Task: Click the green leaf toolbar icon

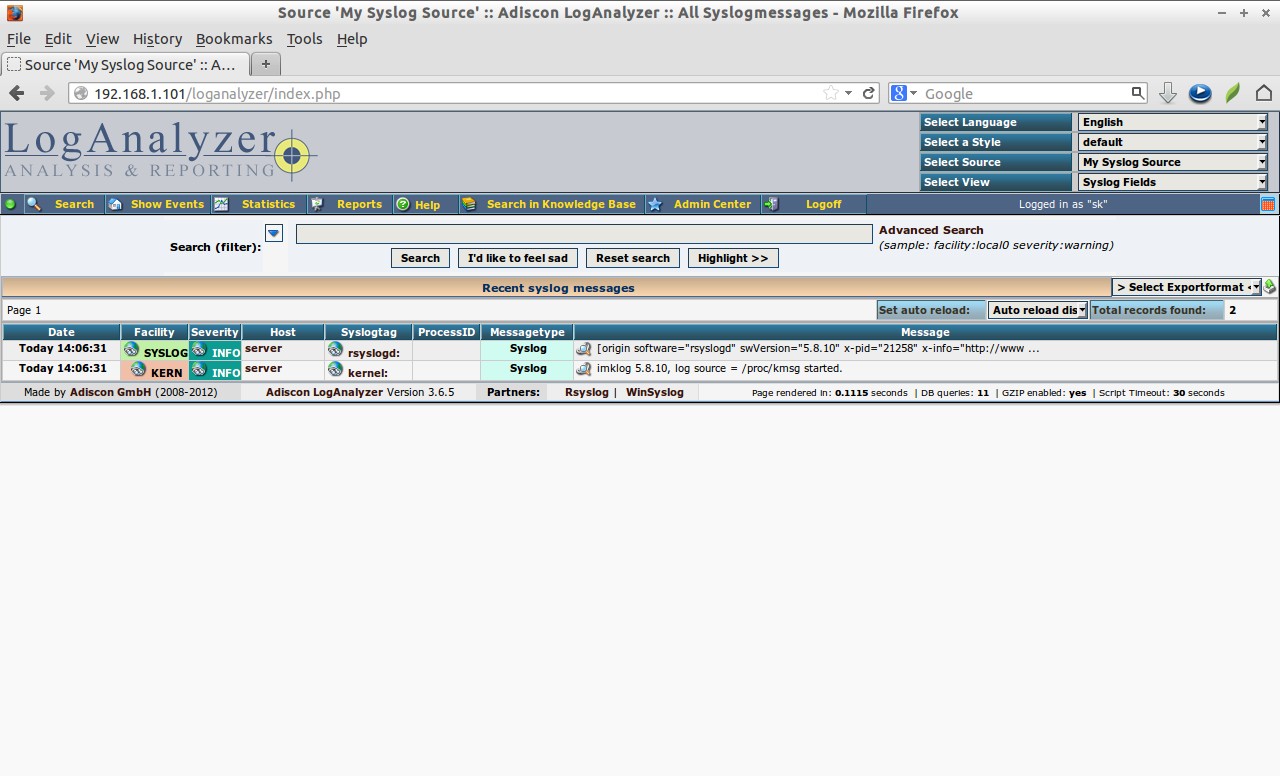Action: (1233, 93)
